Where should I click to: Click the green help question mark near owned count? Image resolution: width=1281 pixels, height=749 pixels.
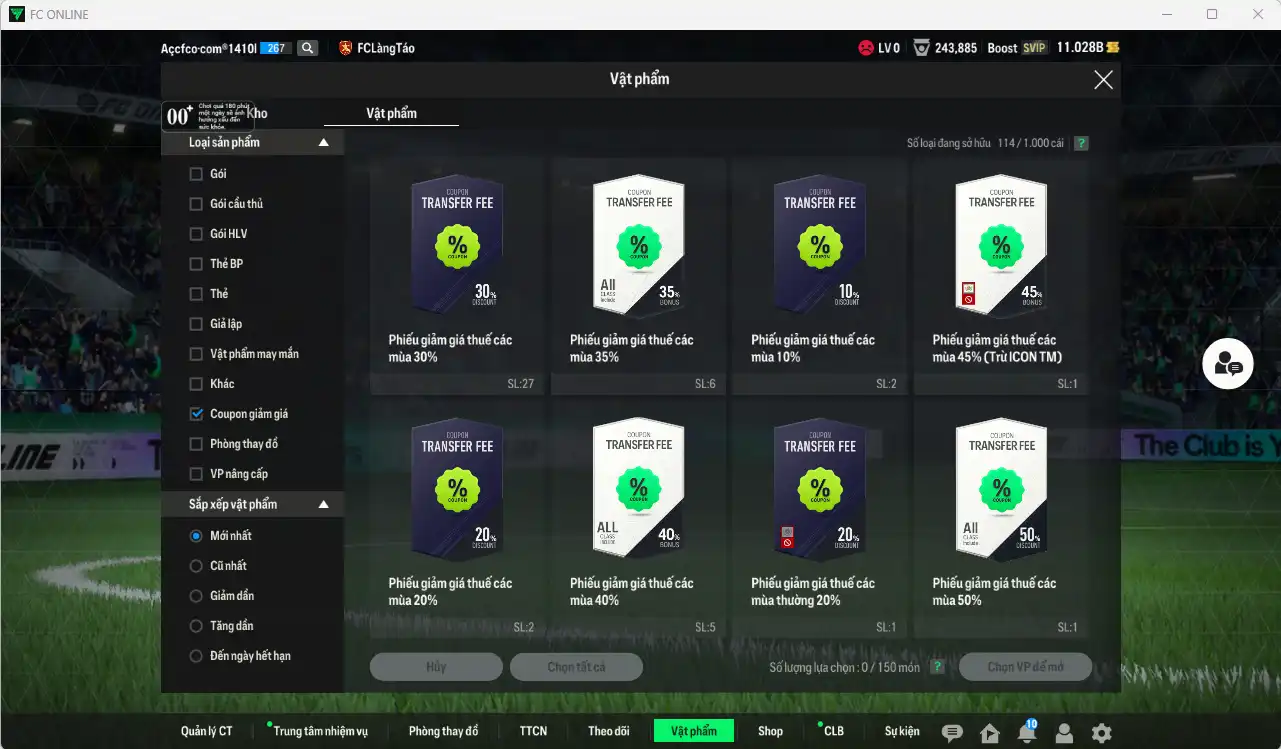pyautogui.click(x=1081, y=143)
